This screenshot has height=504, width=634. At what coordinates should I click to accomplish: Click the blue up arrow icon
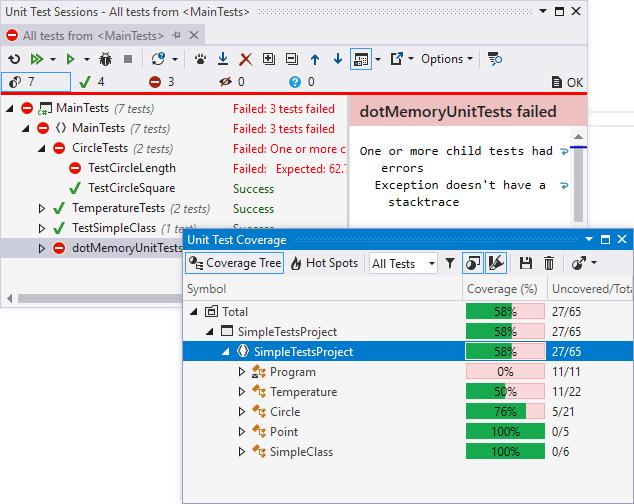(x=314, y=60)
